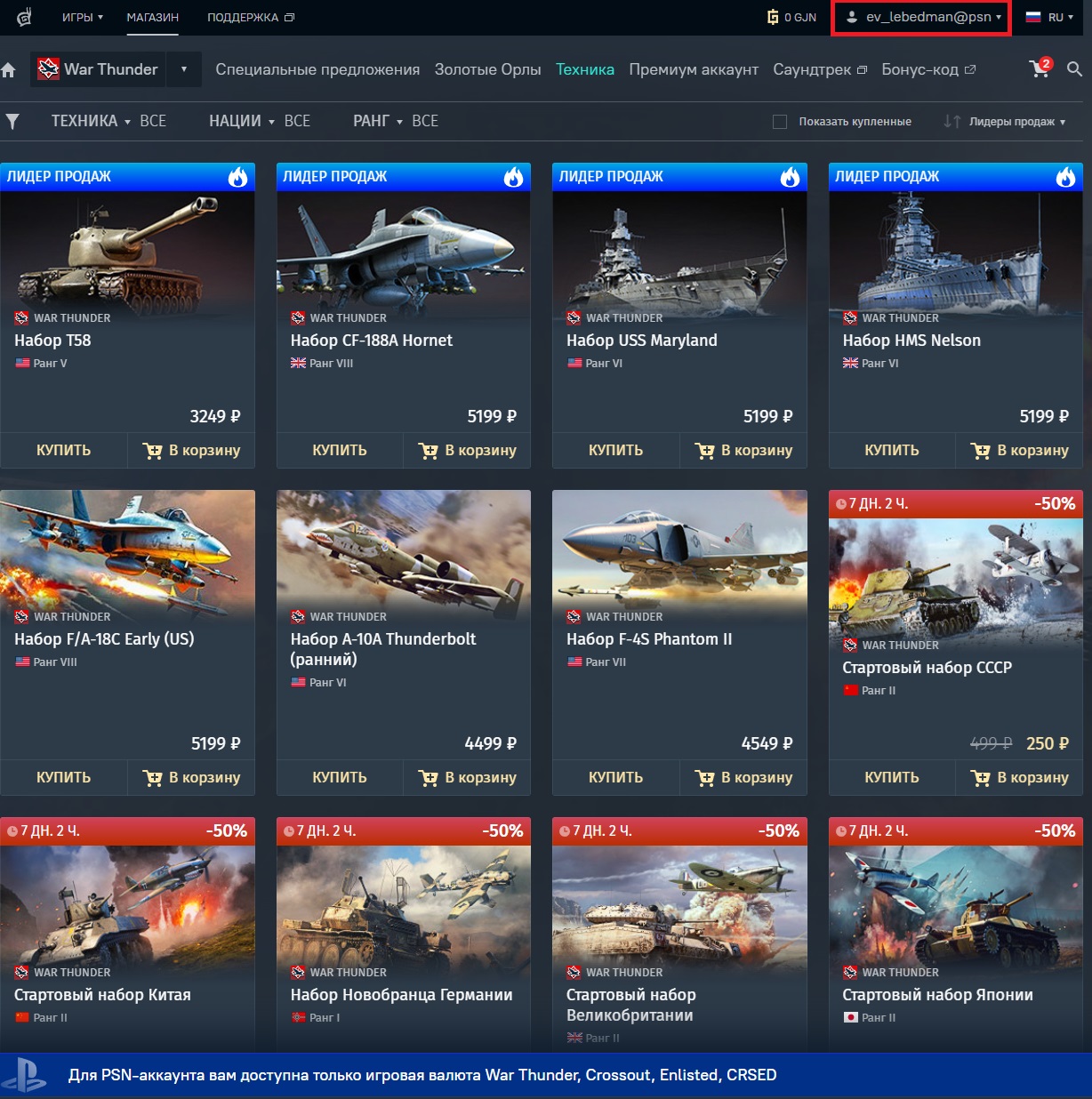The width and height of the screenshot is (1092, 1099).
Task: Go to store home icon
Action: pyautogui.click(x=9, y=70)
